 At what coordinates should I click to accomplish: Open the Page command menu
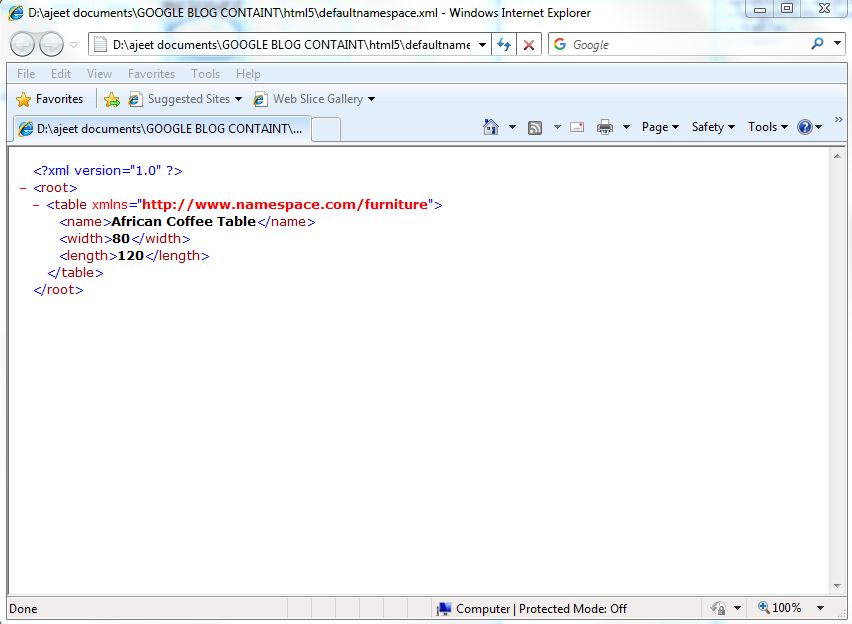660,127
